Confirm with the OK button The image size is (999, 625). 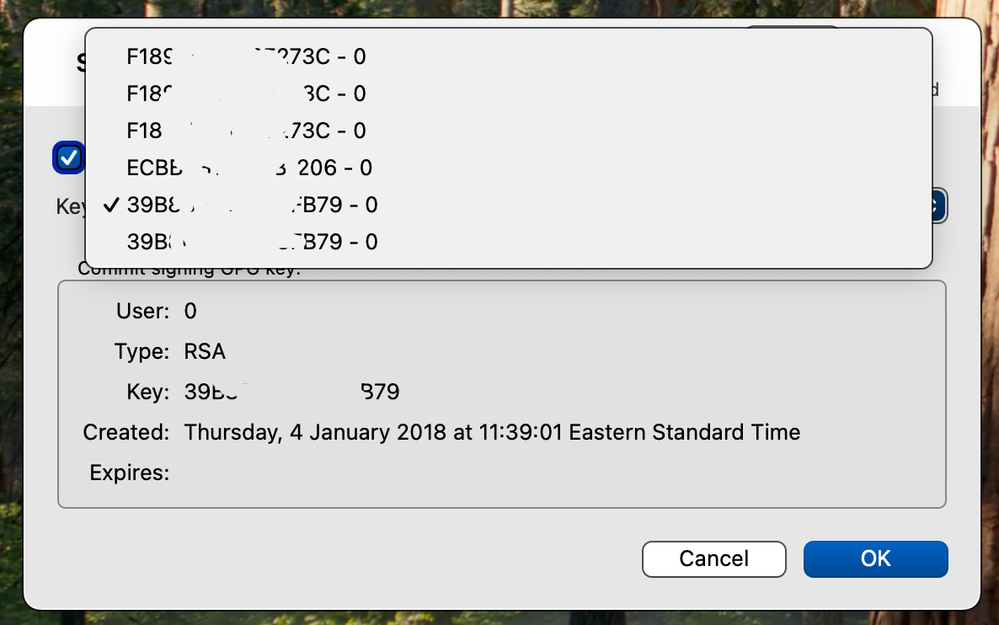[x=875, y=559]
